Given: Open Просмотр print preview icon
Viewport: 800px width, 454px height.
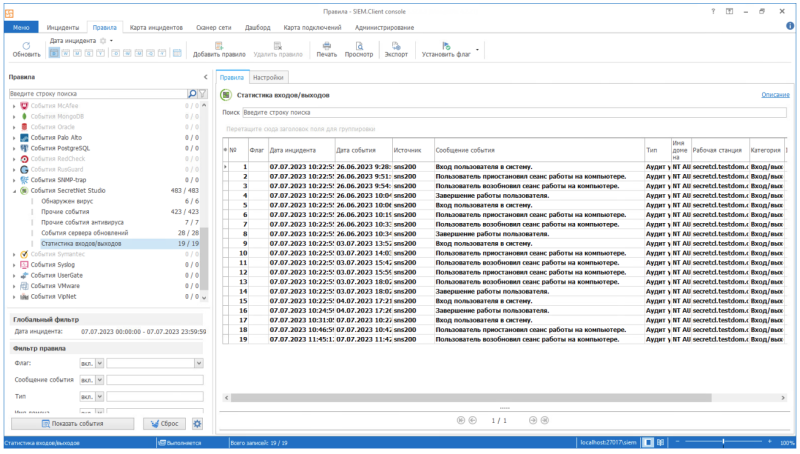Looking at the screenshot, I should (359, 46).
